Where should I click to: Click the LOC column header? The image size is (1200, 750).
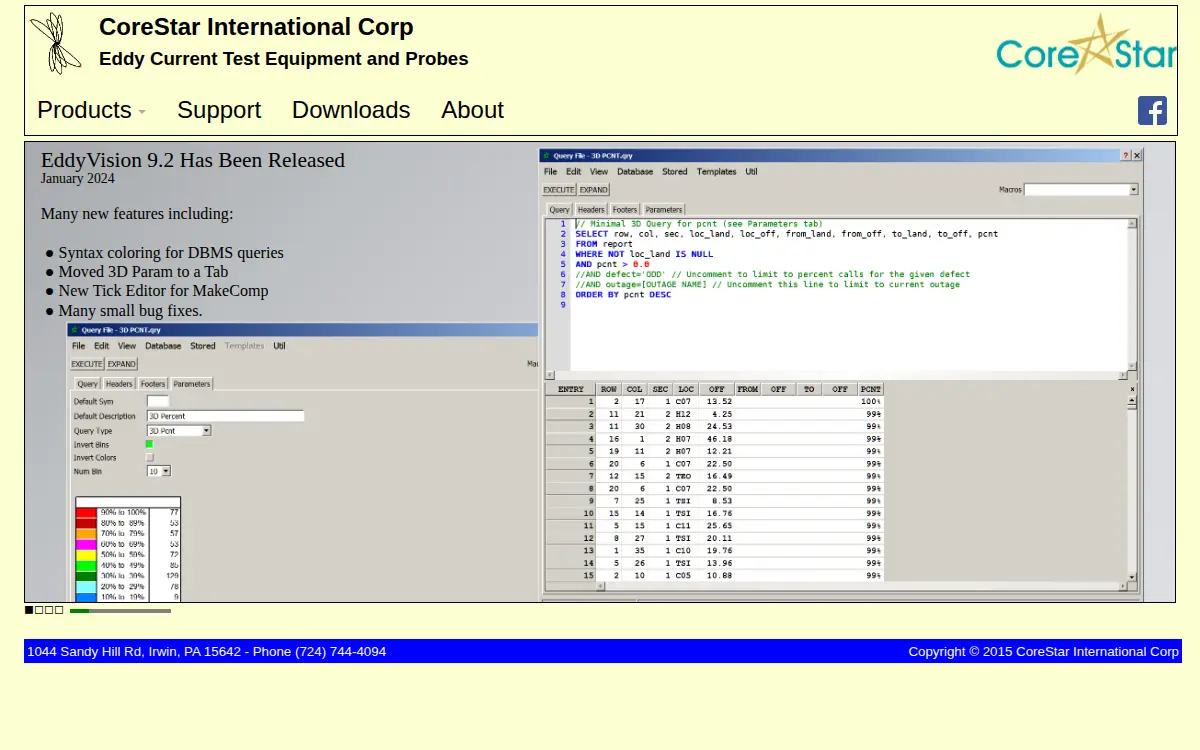pos(685,389)
